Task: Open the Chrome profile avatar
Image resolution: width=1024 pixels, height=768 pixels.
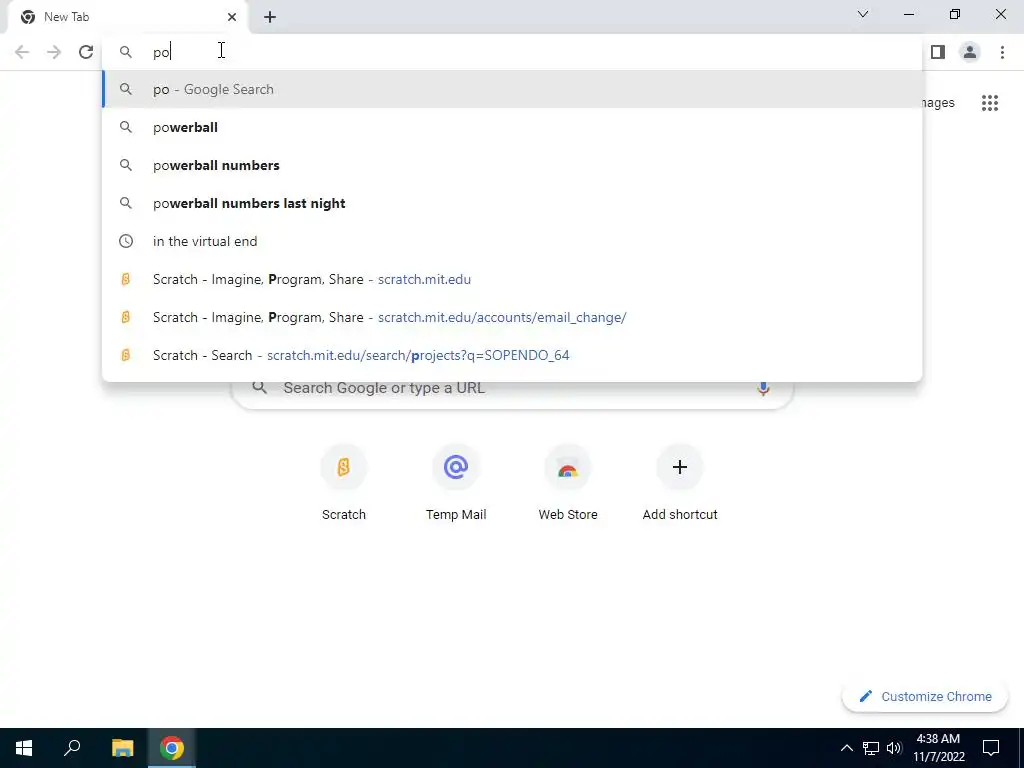Action: (x=970, y=52)
